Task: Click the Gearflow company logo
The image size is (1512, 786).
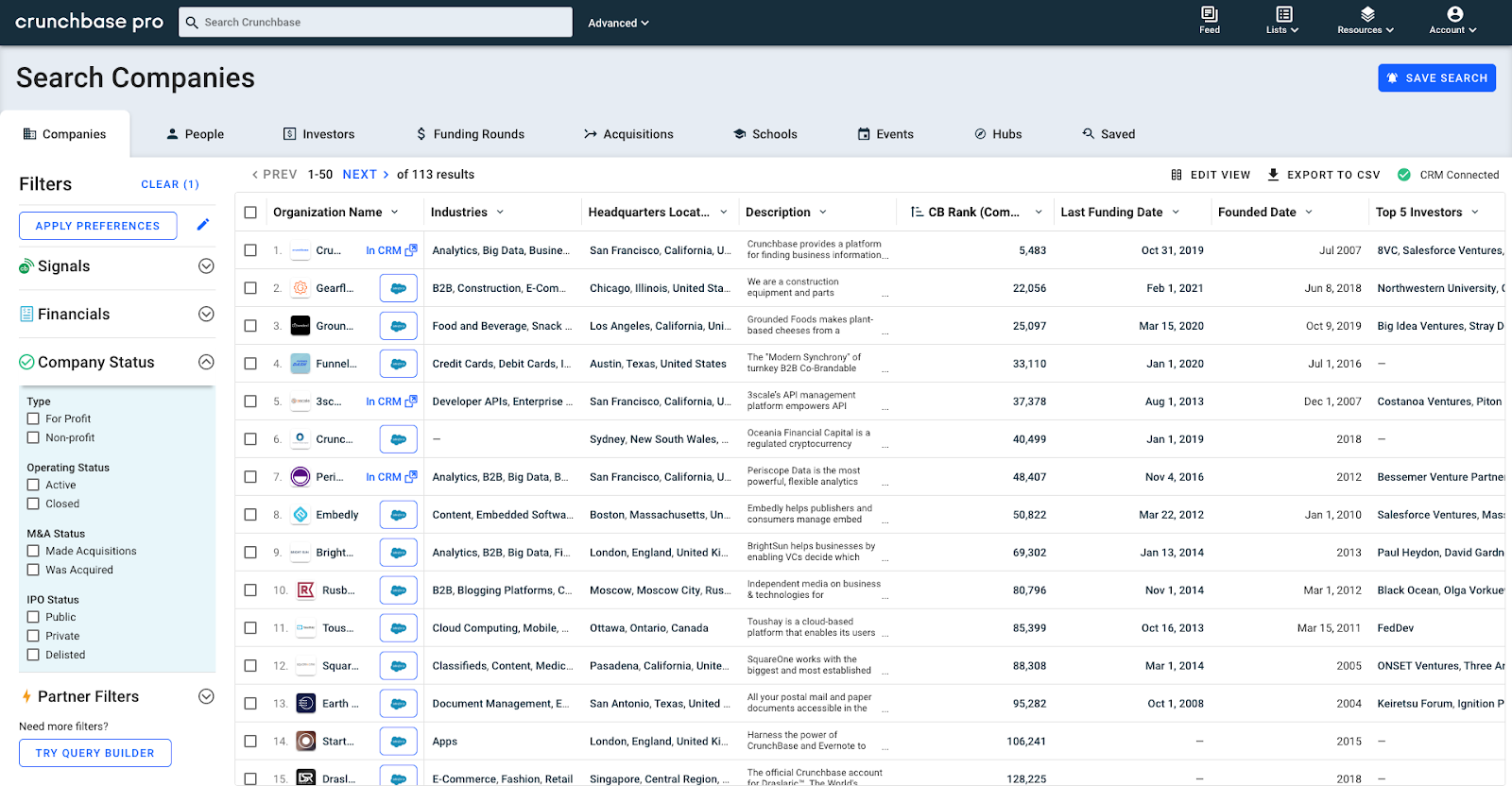Action: tap(301, 288)
